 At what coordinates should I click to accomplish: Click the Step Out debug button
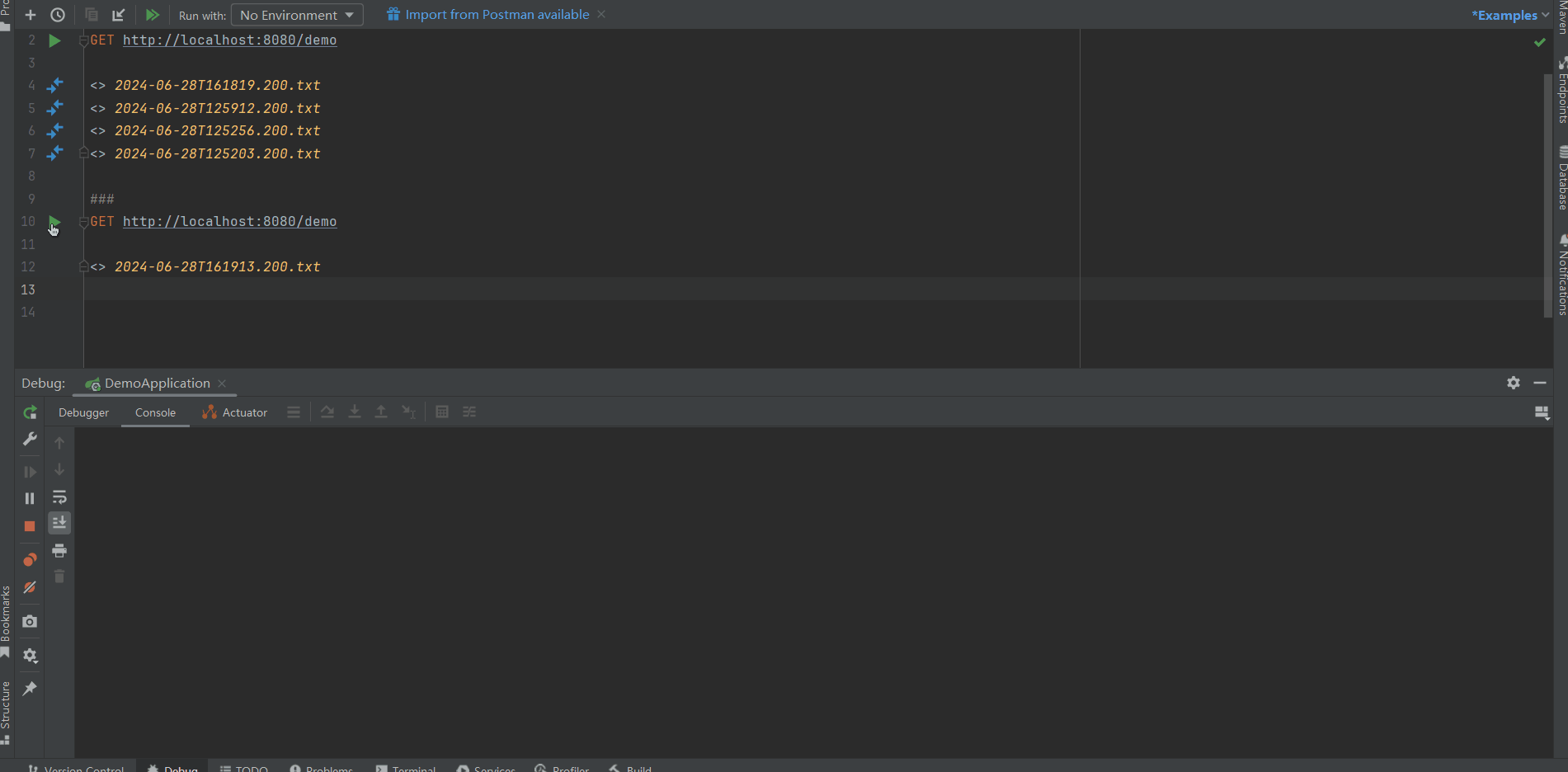[381, 412]
